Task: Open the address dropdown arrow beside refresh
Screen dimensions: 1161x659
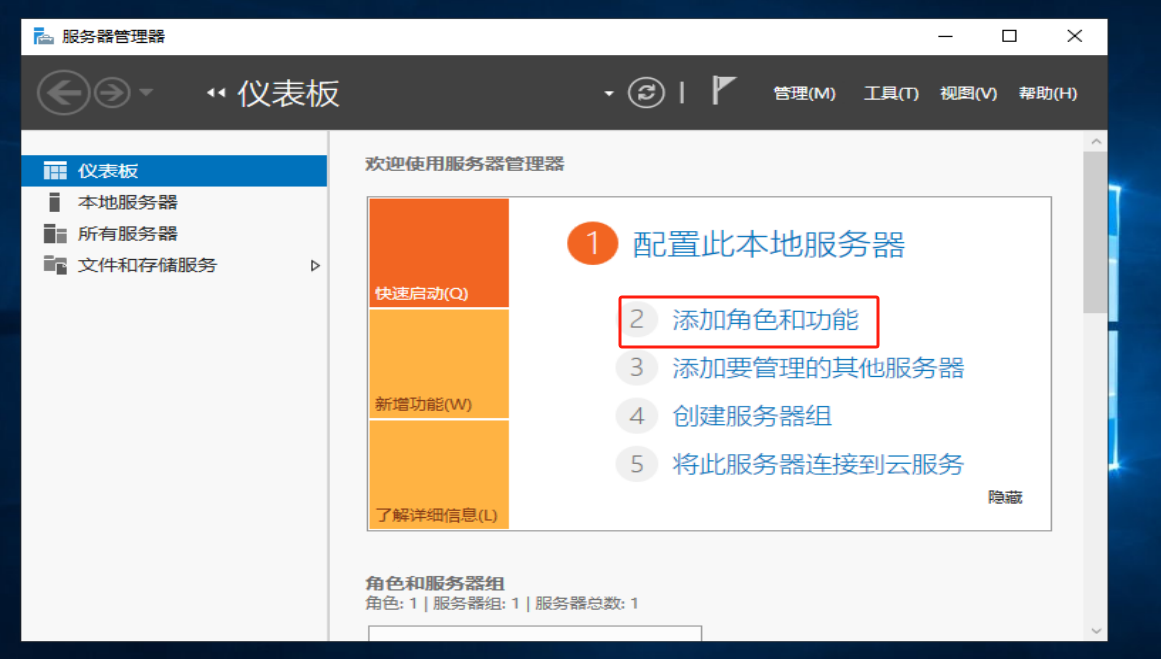Action: pyautogui.click(x=609, y=93)
